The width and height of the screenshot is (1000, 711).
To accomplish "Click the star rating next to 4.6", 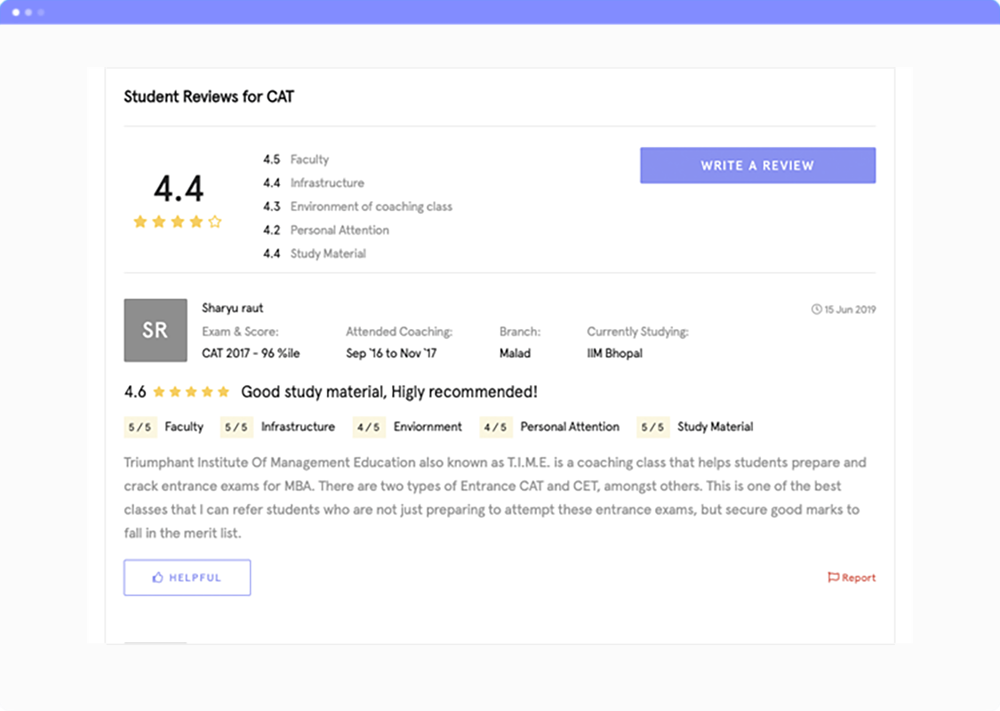I will (x=191, y=392).
